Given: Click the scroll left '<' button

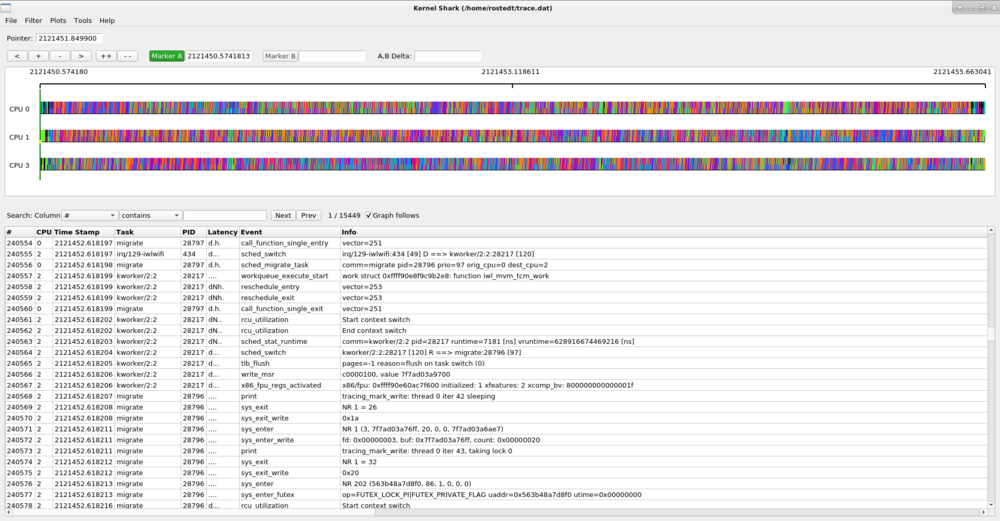Looking at the screenshot, I should pos(17,56).
